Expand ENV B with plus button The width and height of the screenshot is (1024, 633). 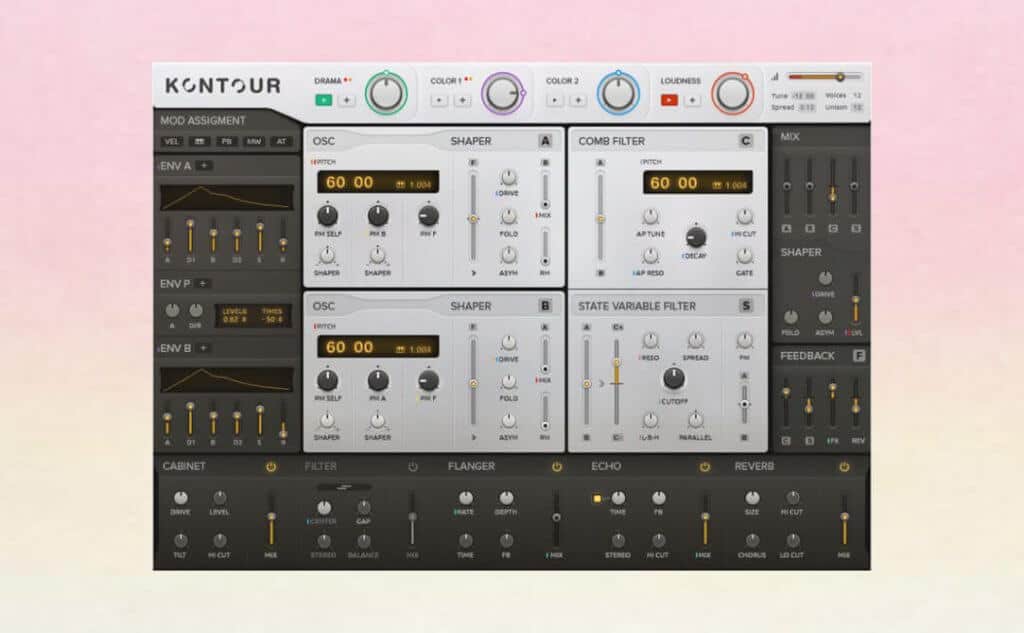pyautogui.click(x=203, y=348)
